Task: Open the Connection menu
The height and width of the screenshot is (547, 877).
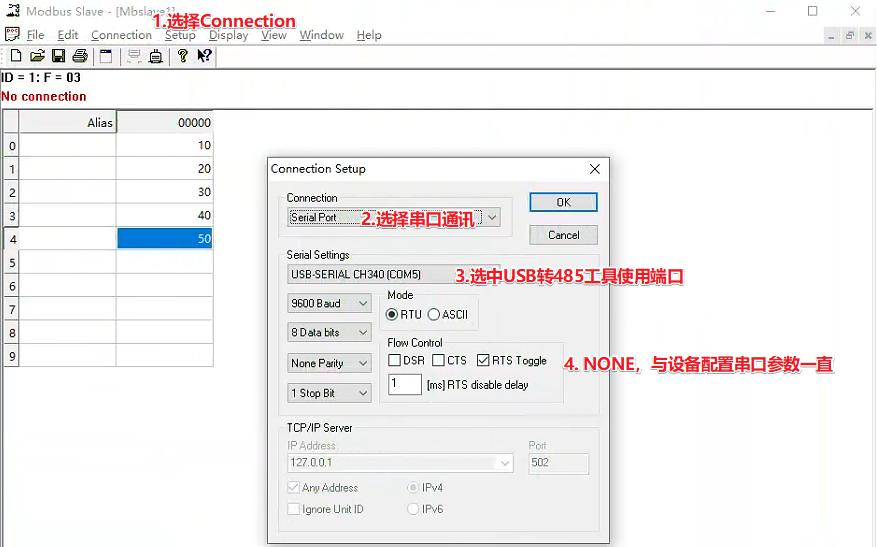Action: [x=121, y=35]
